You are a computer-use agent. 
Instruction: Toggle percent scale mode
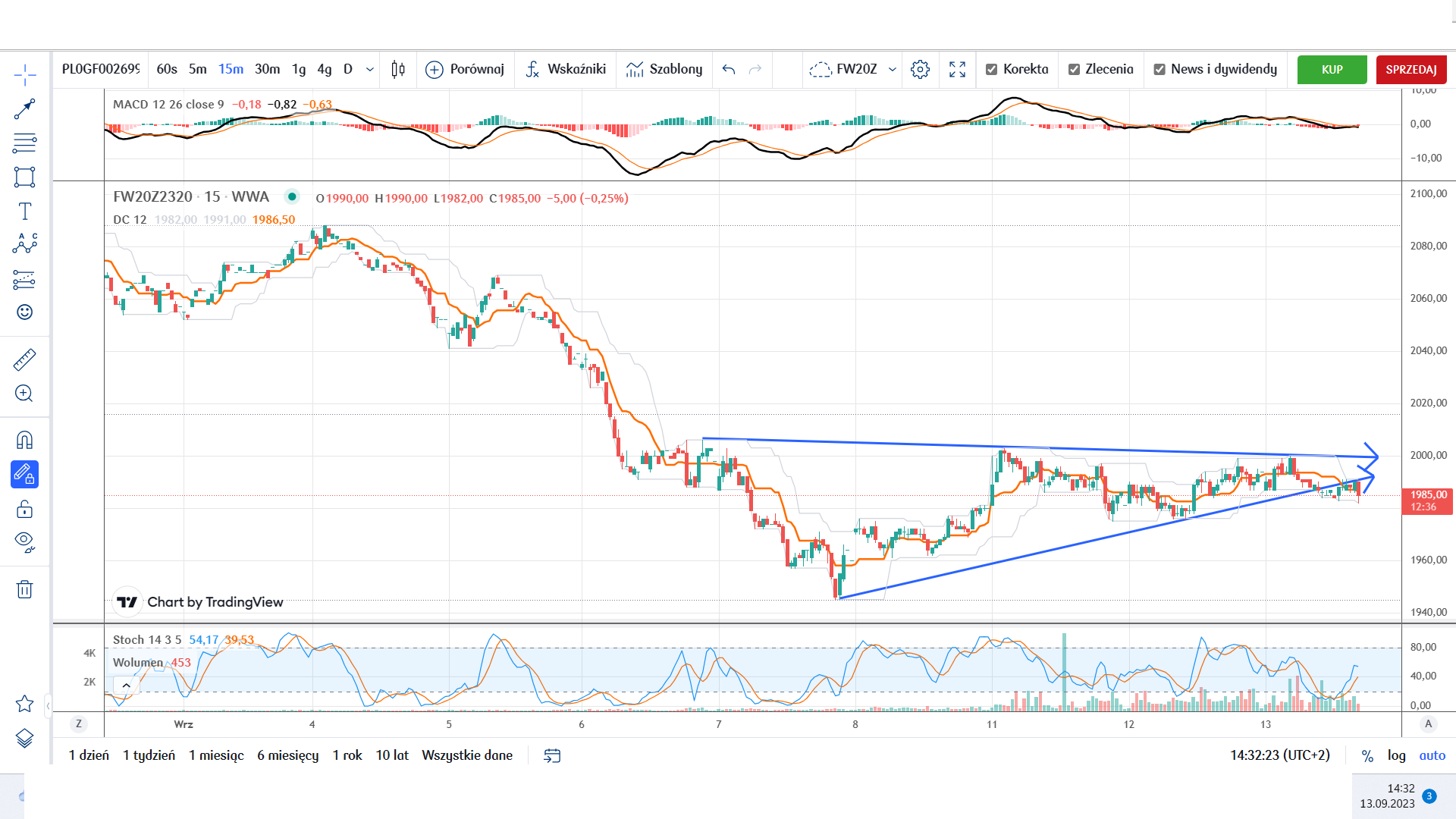pyautogui.click(x=1367, y=755)
